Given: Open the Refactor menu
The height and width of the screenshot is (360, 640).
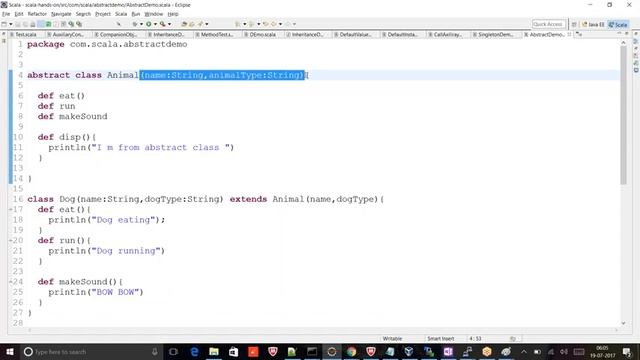Looking at the screenshot, I should 37,14.
